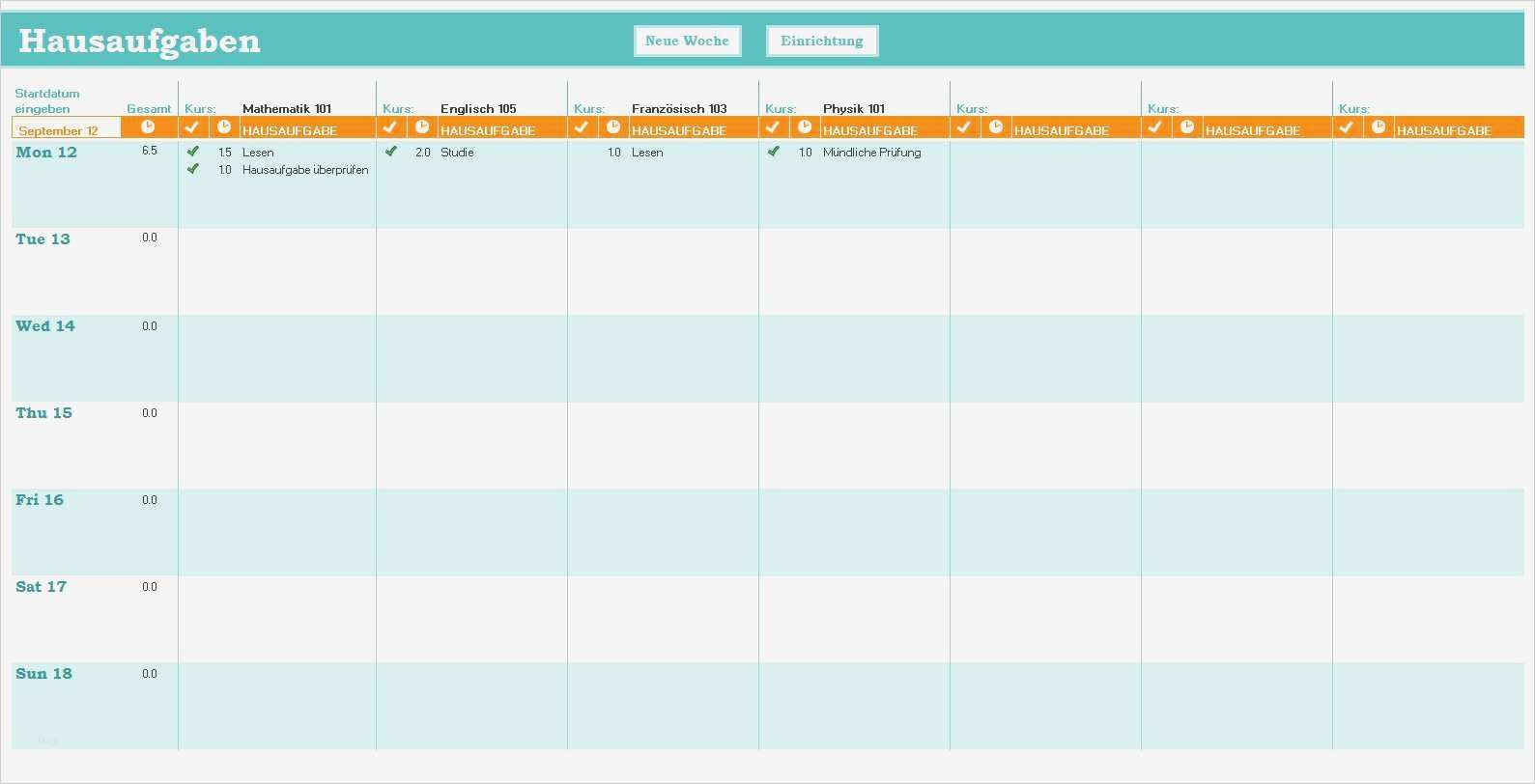The width and height of the screenshot is (1535, 784).
Task: Select the 1.0 hours value for Mündliche Prüfung
Action: 806,153
